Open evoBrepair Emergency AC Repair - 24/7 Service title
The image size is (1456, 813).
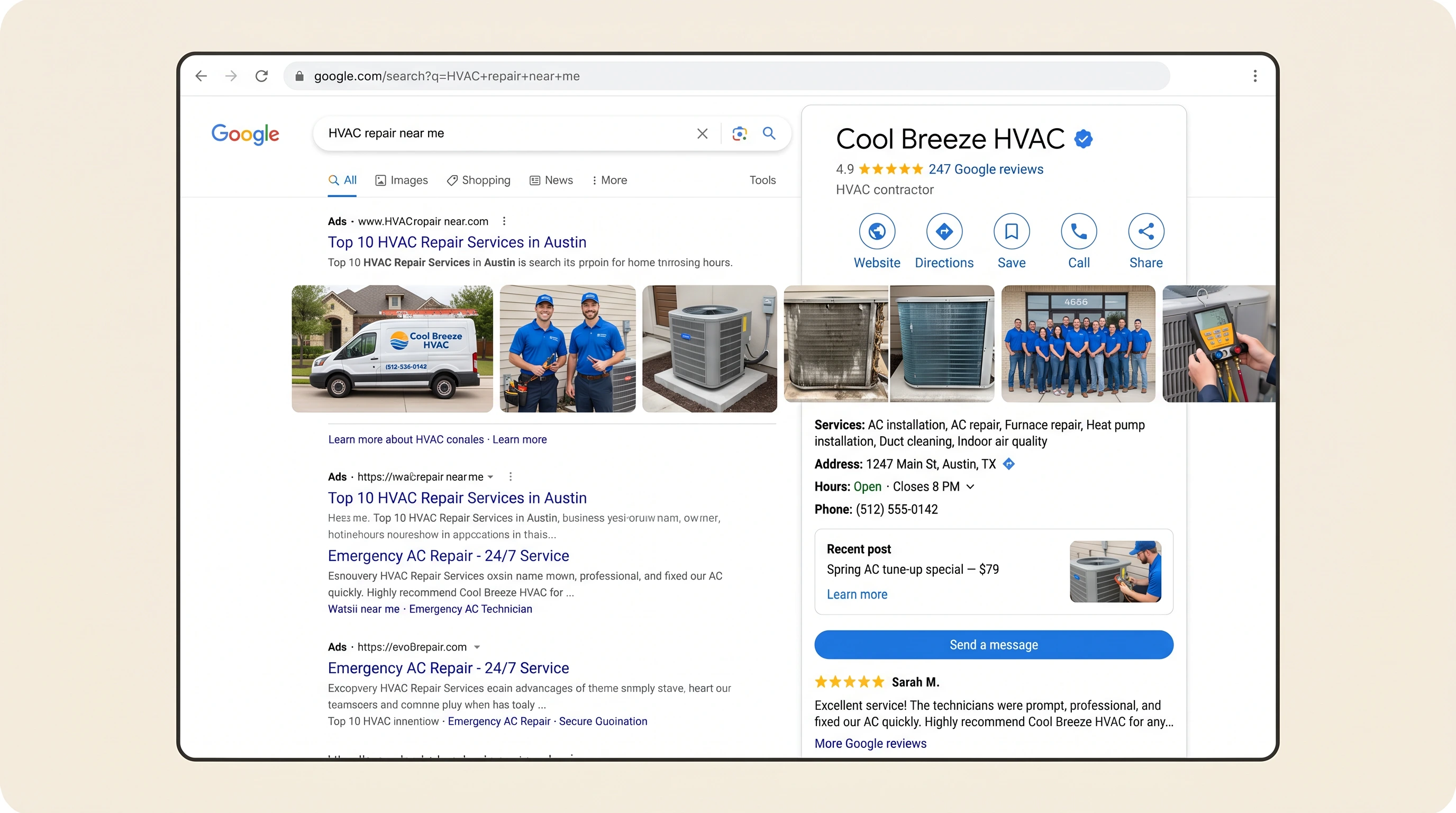pos(448,667)
